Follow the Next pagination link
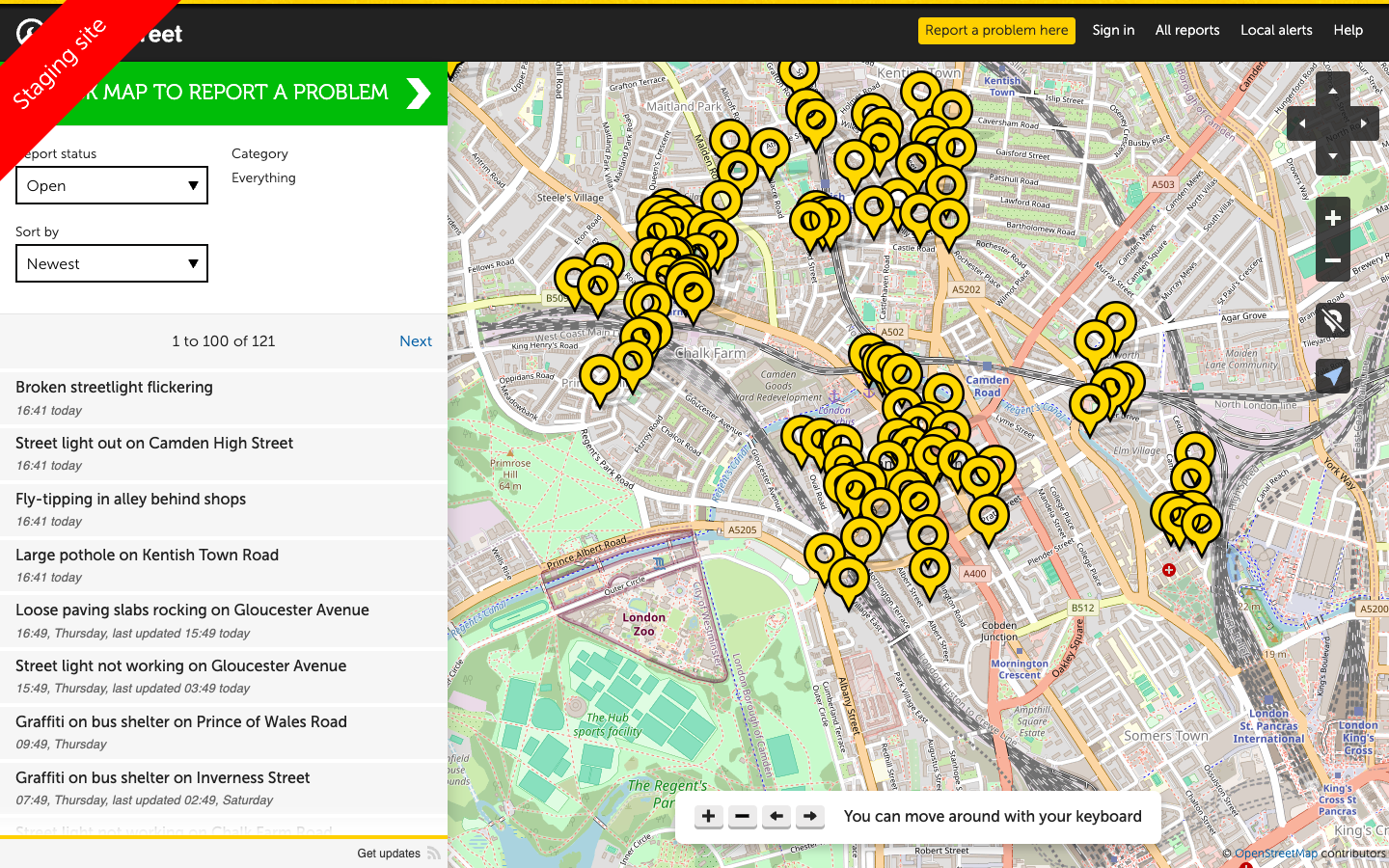Screen dimensions: 1389x868 (416, 340)
